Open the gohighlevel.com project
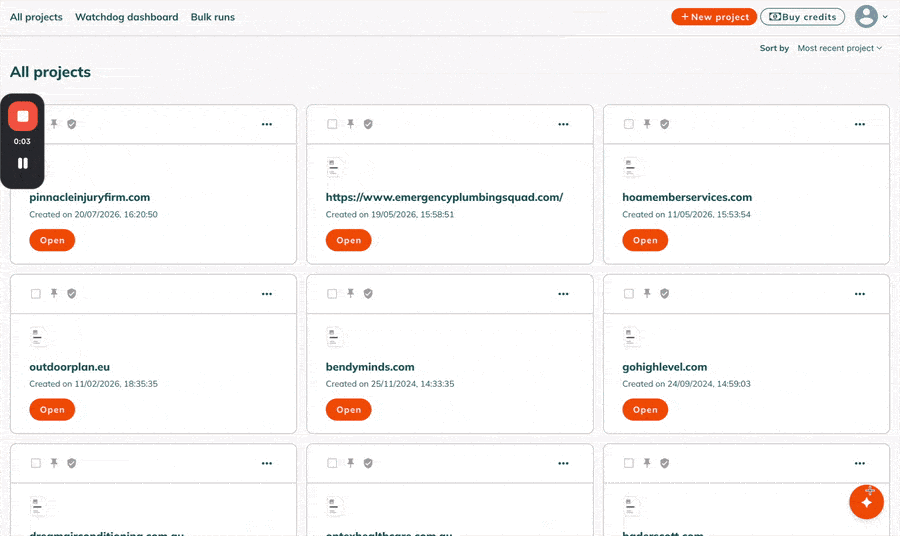 coord(645,409)
